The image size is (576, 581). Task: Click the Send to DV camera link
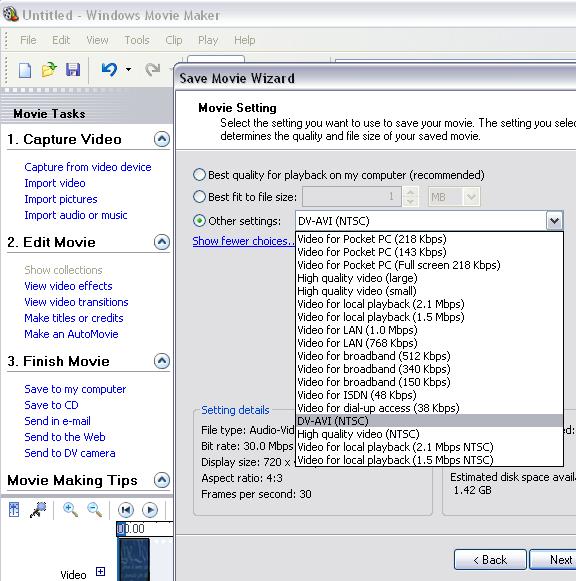point(70,453)
